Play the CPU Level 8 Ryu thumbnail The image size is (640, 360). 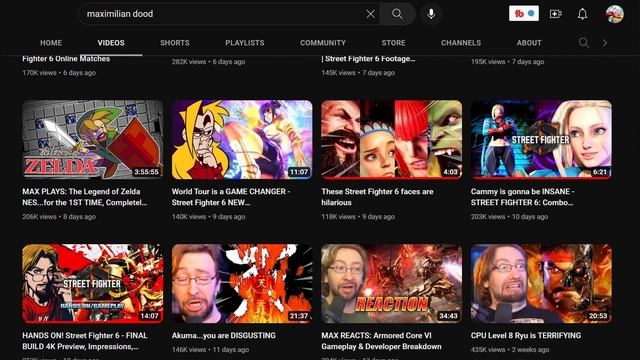tap(541, 284)
